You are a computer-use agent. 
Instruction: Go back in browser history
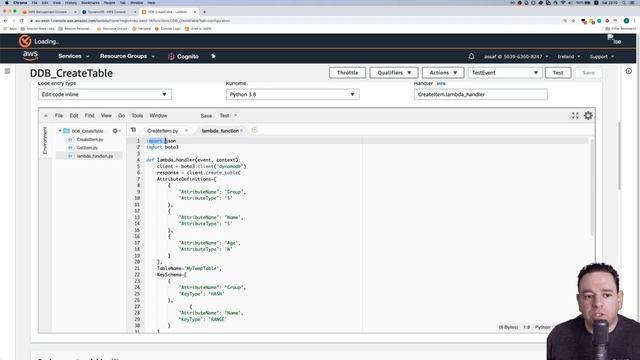5,21
